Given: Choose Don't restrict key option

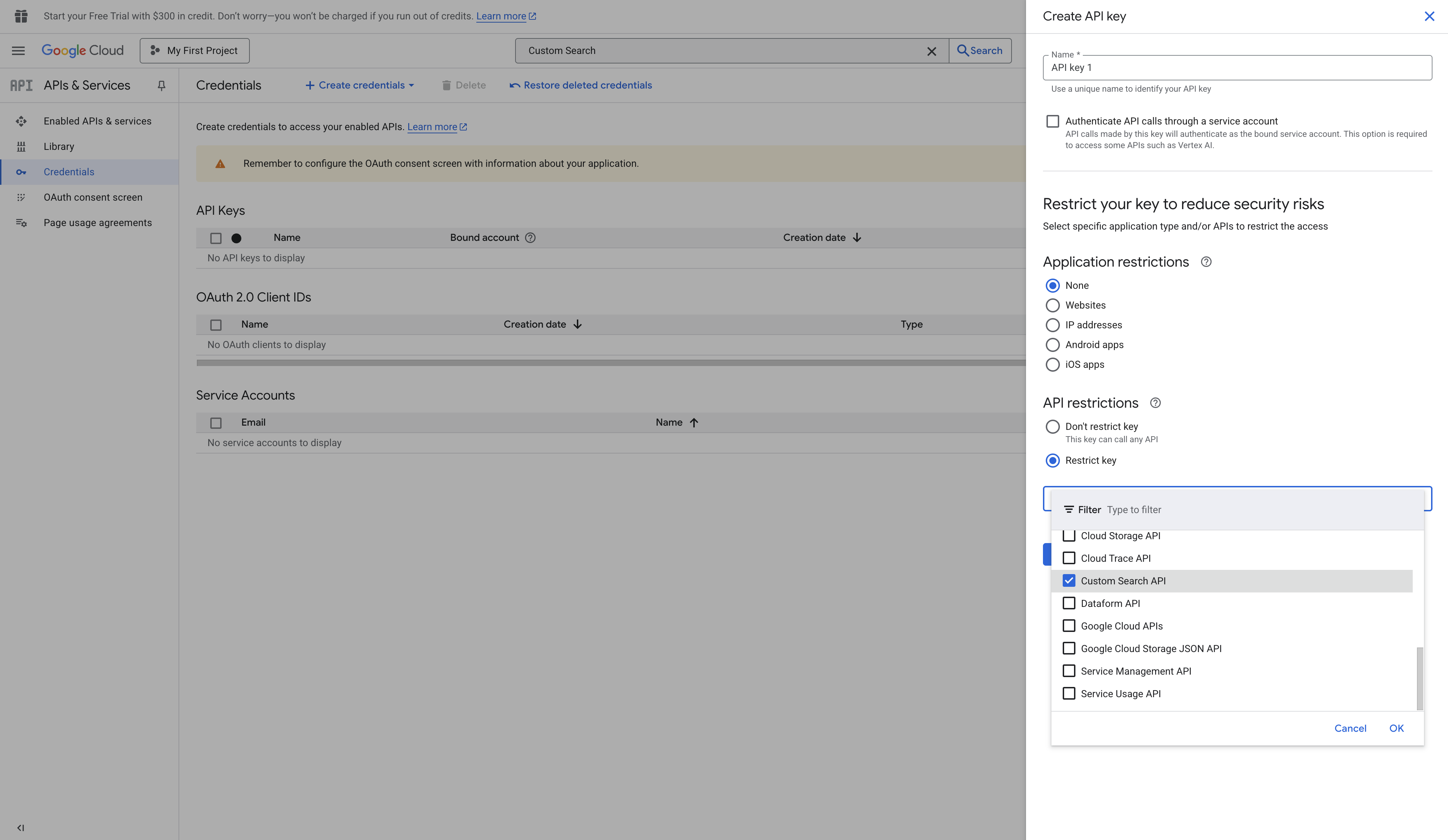Looking at the screenshot, I should [x=1053, y=427].
